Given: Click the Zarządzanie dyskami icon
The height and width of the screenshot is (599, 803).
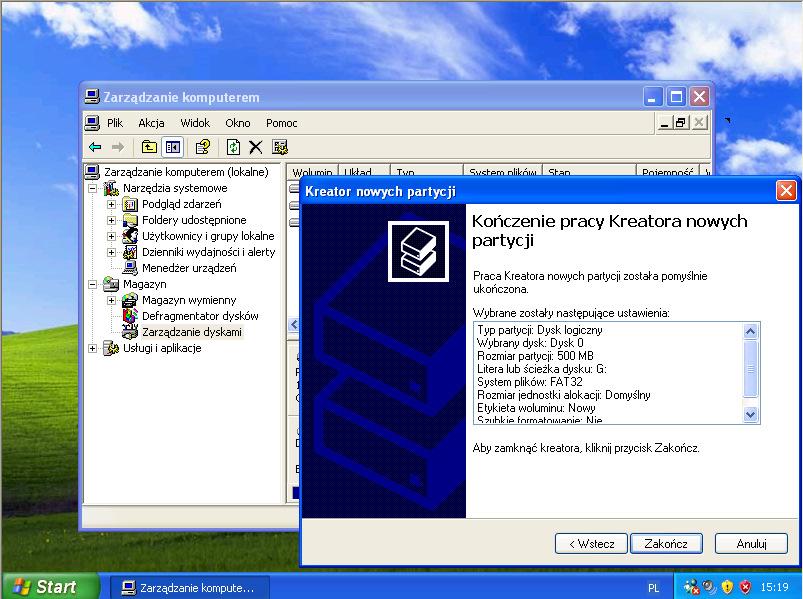Looking at the screenshot, I should pyautogui.click(x=130, y=332).
